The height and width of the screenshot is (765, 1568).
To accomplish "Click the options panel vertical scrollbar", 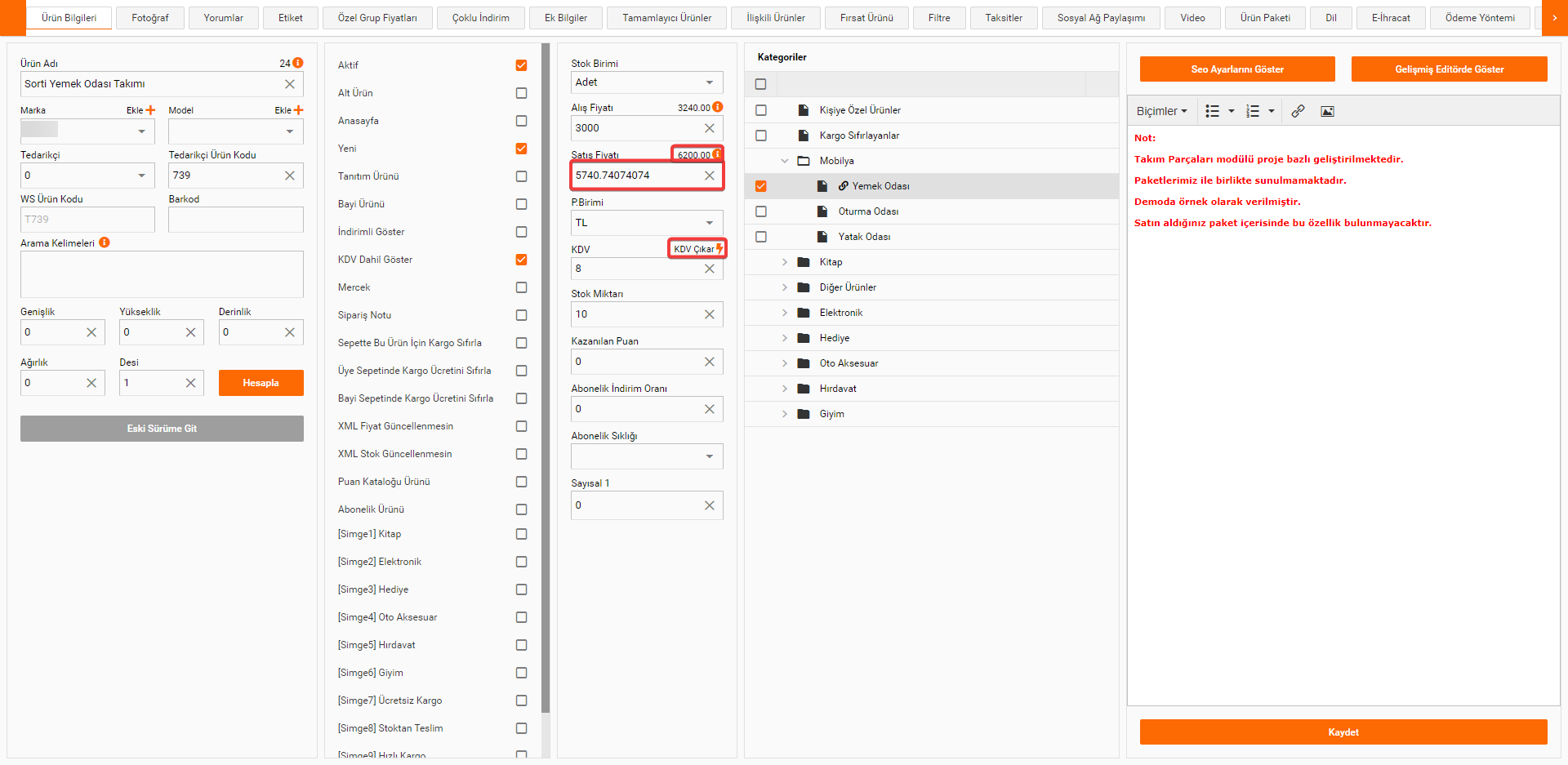I will click(x=546, y=378).
